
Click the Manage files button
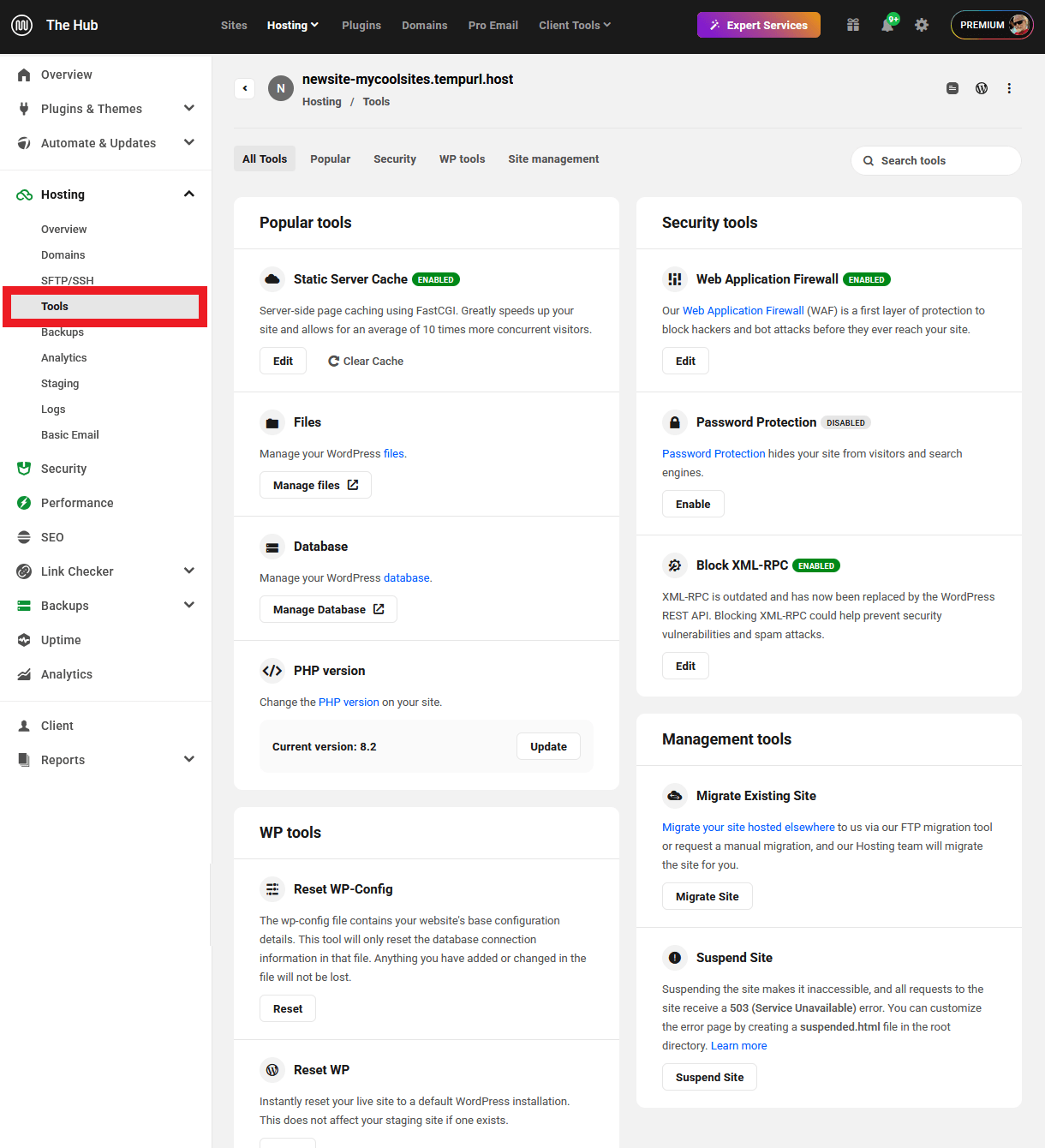(315, 485)
